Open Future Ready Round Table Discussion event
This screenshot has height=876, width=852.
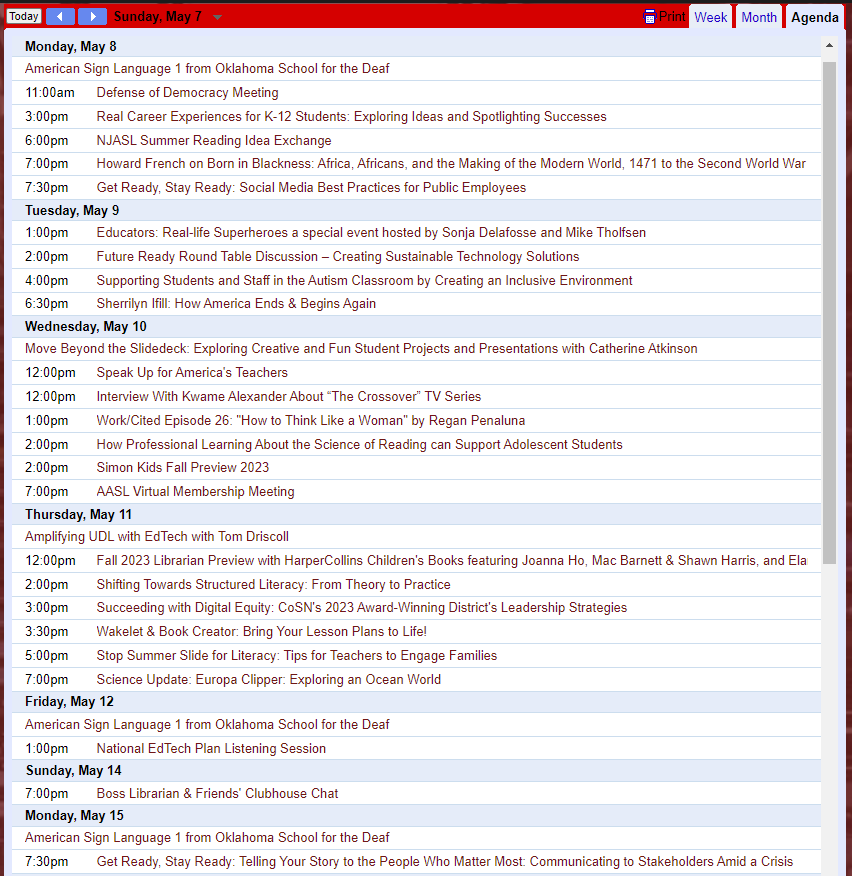[338, 257]
